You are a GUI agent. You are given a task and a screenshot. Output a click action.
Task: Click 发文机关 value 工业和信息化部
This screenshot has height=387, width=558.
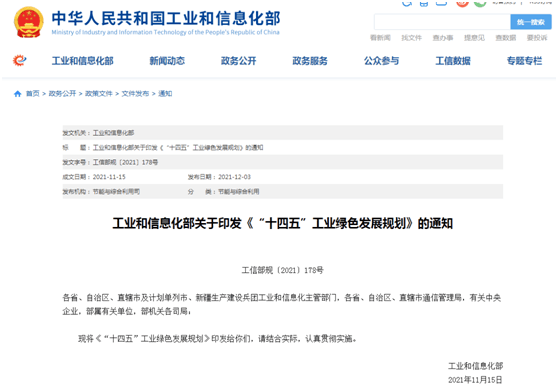click(x=114, y=133)
